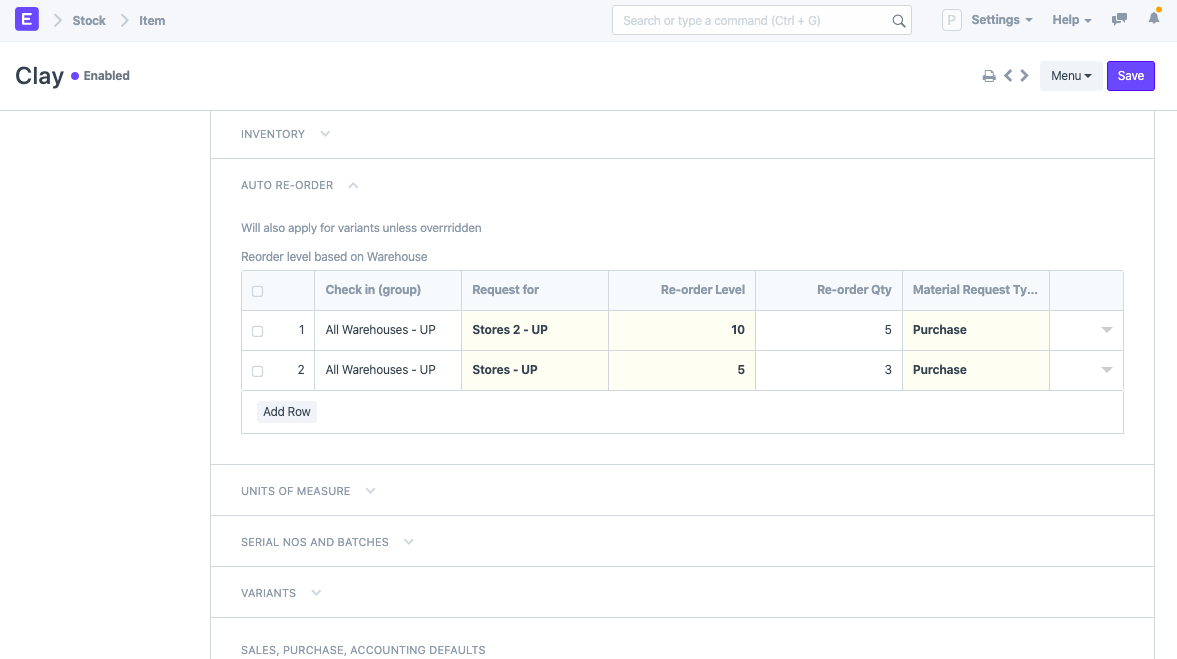Open row 1 edit dropdown arrow
This screenshot has height=659, width=1177.
tap(1106, 330)
